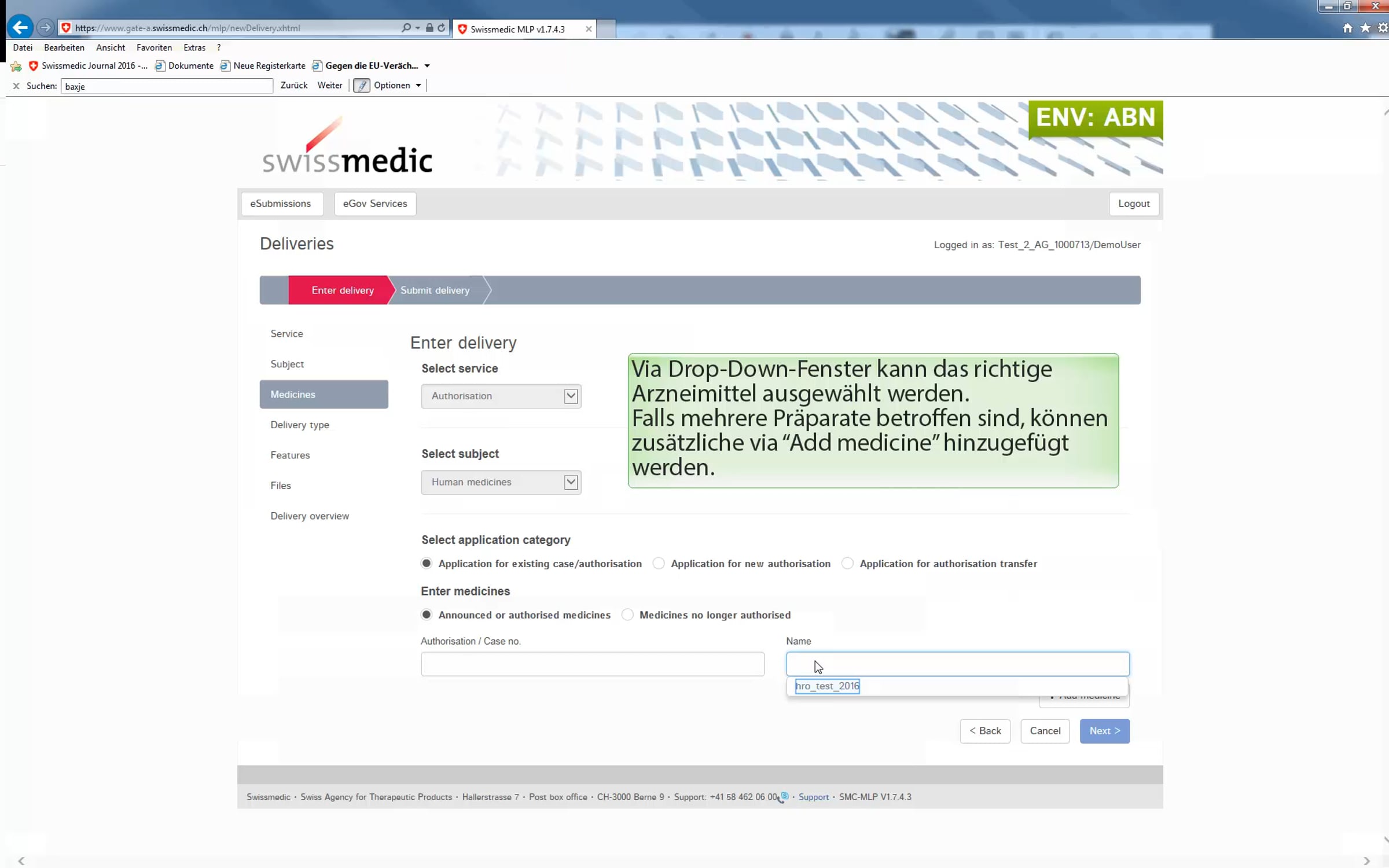Click the Next button

[1105, 731]
